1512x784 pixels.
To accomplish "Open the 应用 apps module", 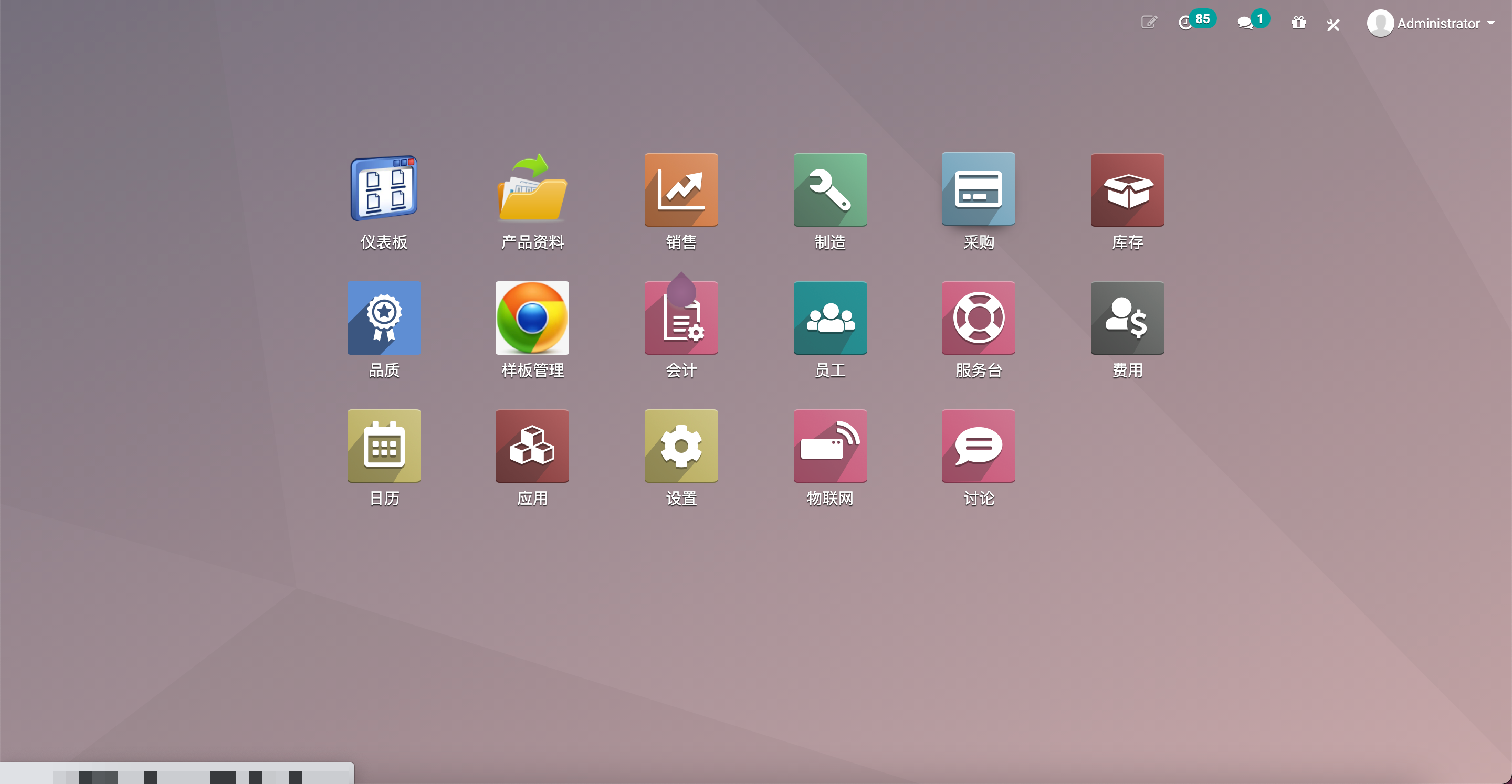I will 532,446.
